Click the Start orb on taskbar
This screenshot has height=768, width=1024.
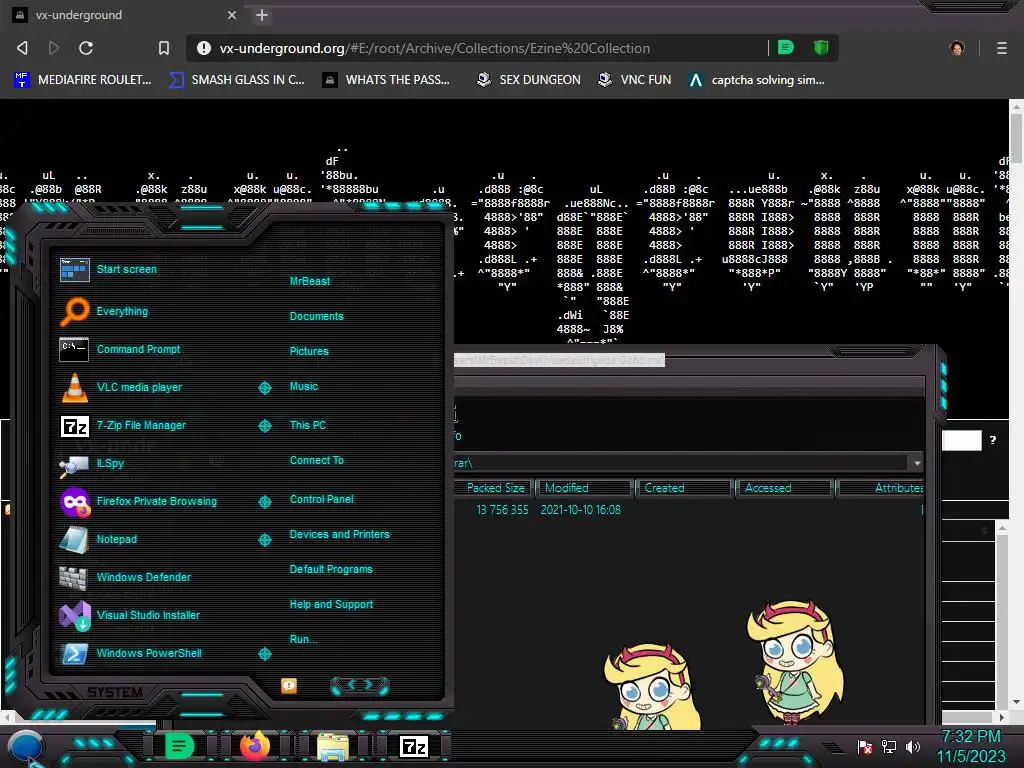(25, 746)
